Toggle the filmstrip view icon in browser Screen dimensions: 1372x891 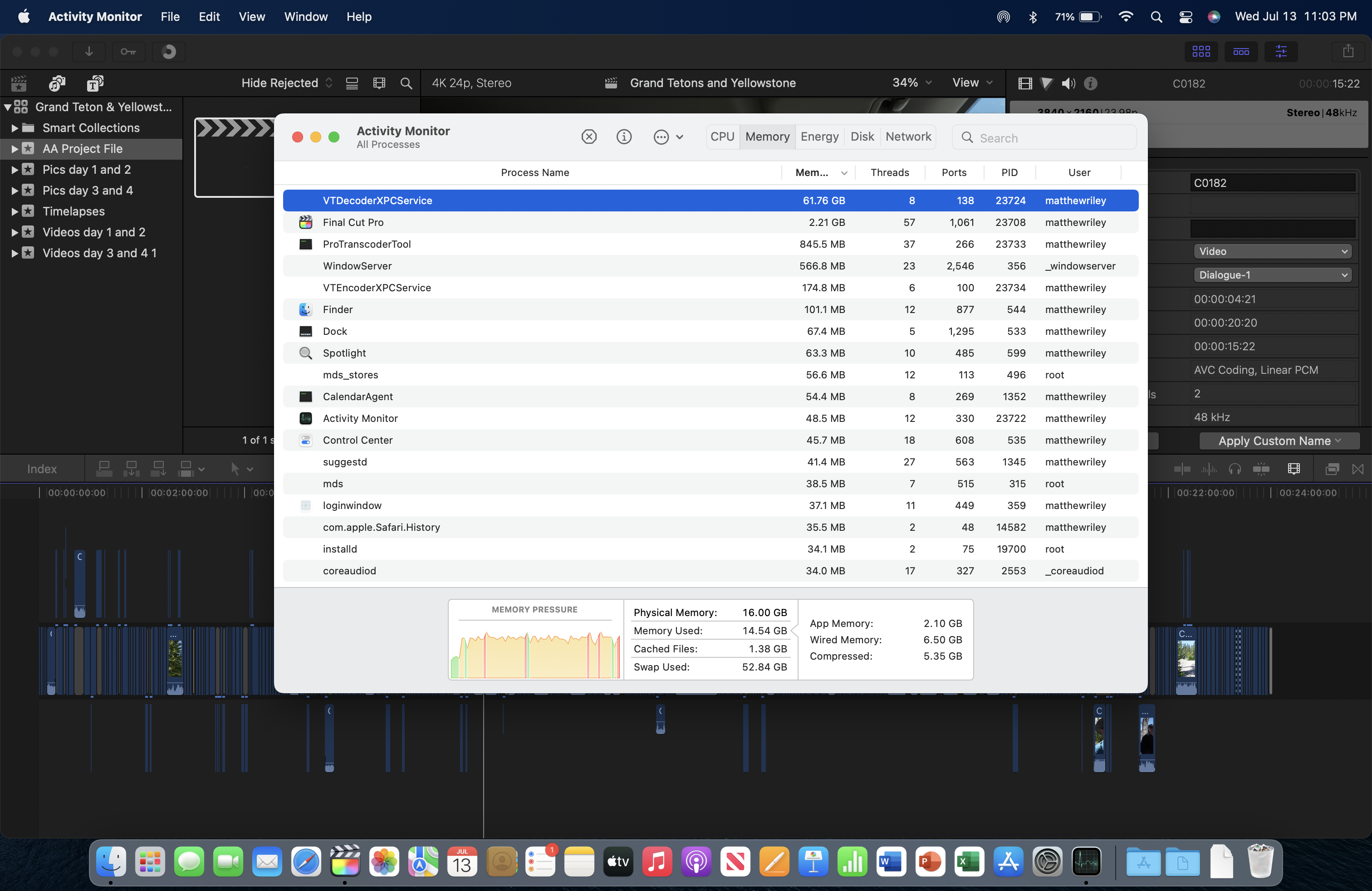pyautogui.click(x=379, y=83)
